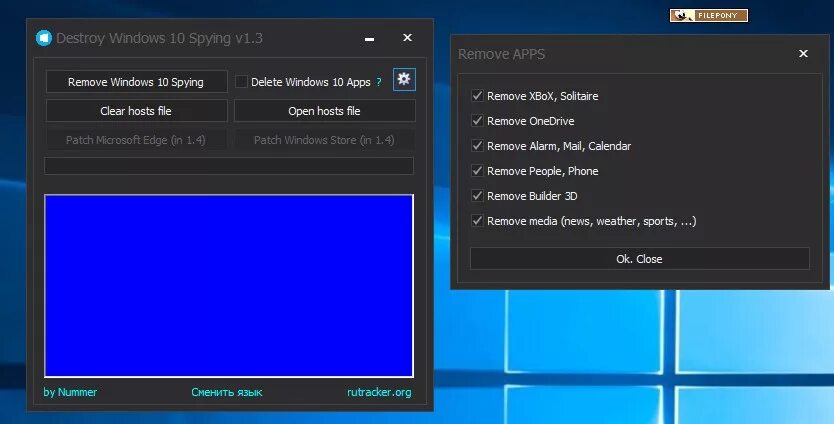Close the Remove APPS dialog
Viewport: 834px width, 424px height.
[804, 53]
